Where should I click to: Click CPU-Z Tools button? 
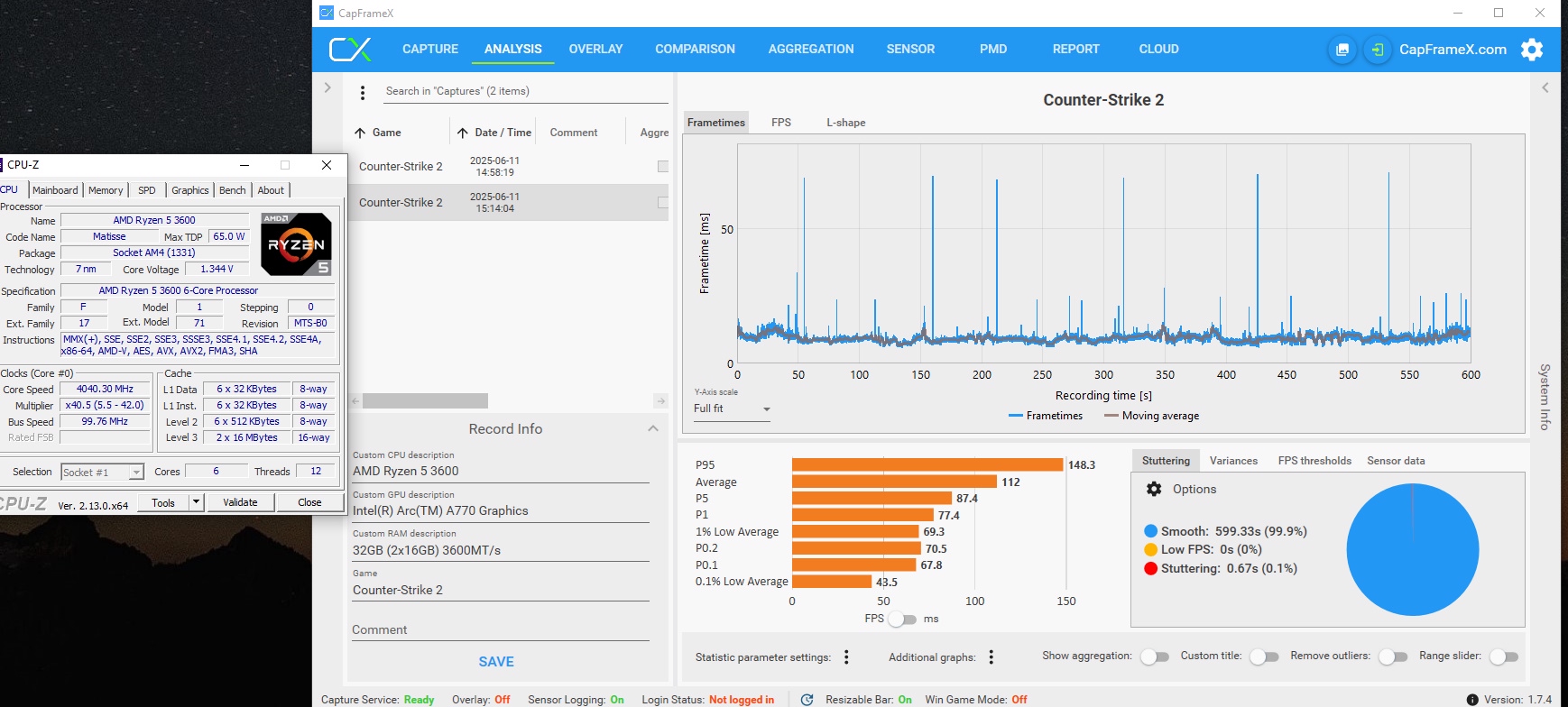click(163, 502)
